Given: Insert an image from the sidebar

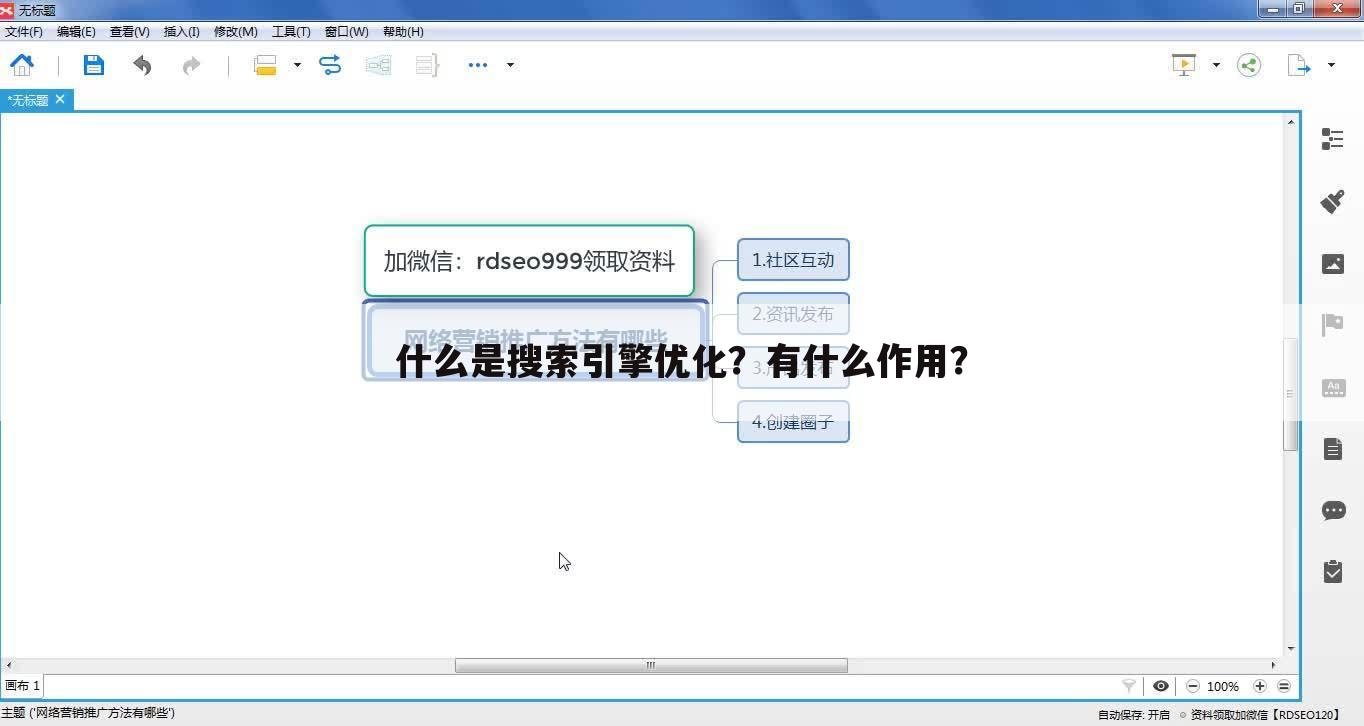Looking at the screenshot, I should (1333, 263).
